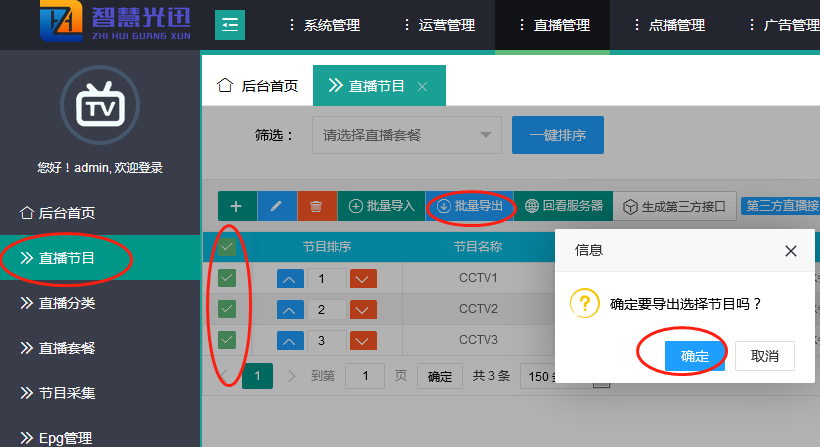This screenshot has width=820, height=447.
Task: Open 直播分类 in the sidebar
Action: [x=67, y=303]
